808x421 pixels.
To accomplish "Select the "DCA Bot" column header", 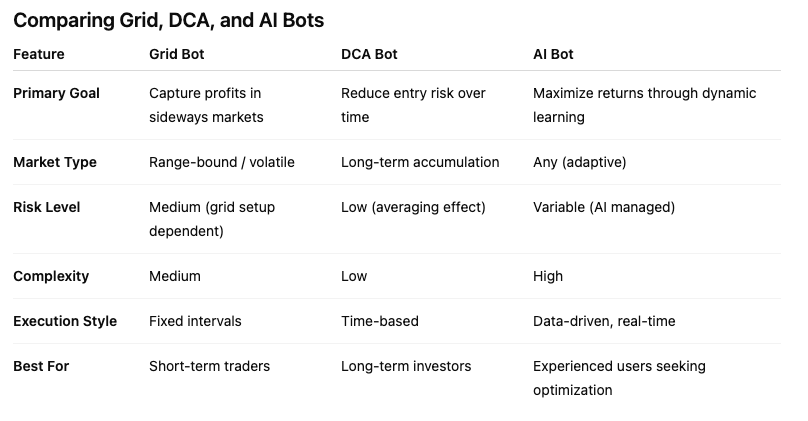I will click(371, 54).
